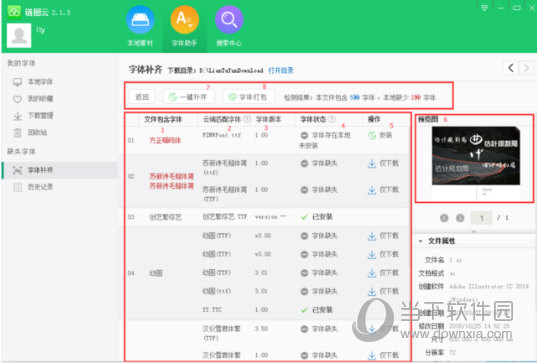Click 已安装 status of 创艺繁综艺
Screen dimensions: 537x363
click(x=316, y=217)
